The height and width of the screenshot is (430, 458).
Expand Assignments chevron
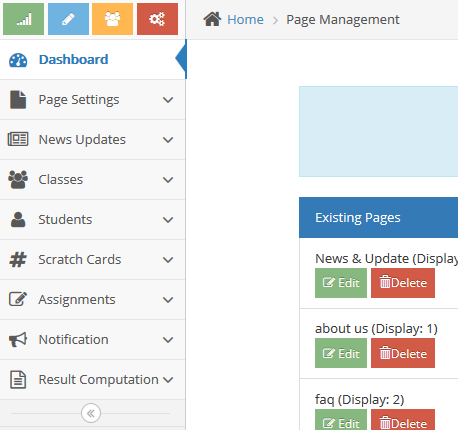coord(168,300)
